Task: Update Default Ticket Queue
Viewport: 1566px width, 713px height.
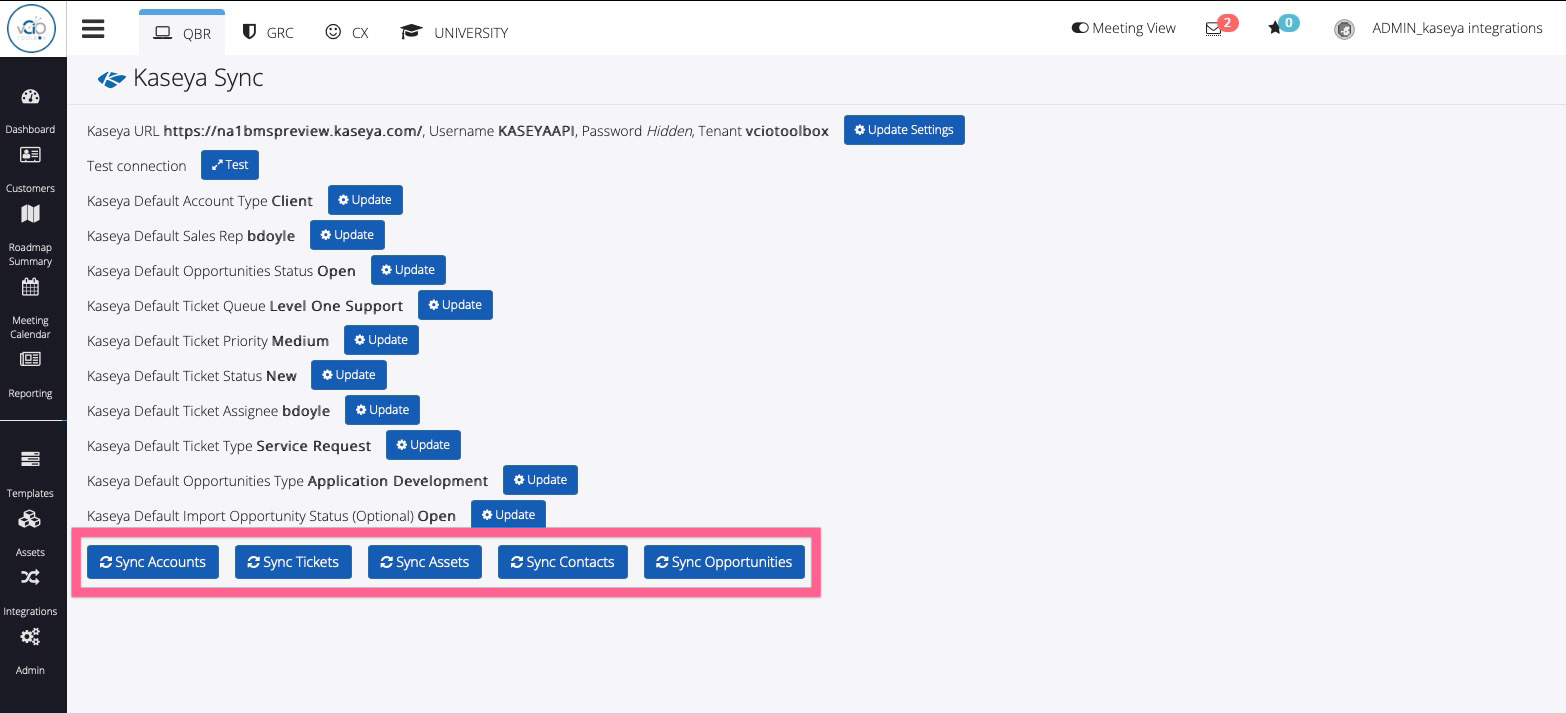Action: (455, 305)
